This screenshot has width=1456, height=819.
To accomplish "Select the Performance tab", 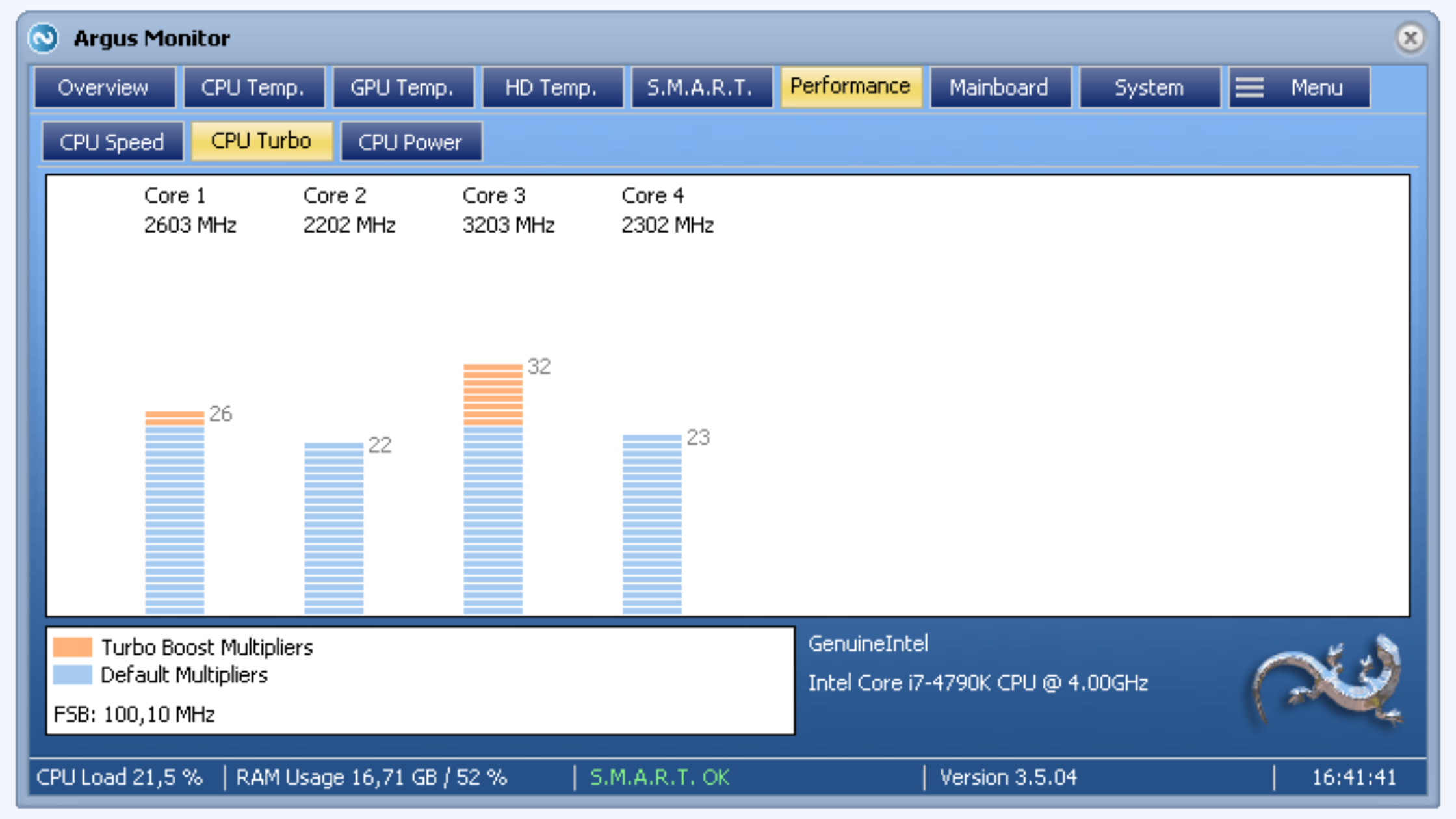I will [850, 86].
